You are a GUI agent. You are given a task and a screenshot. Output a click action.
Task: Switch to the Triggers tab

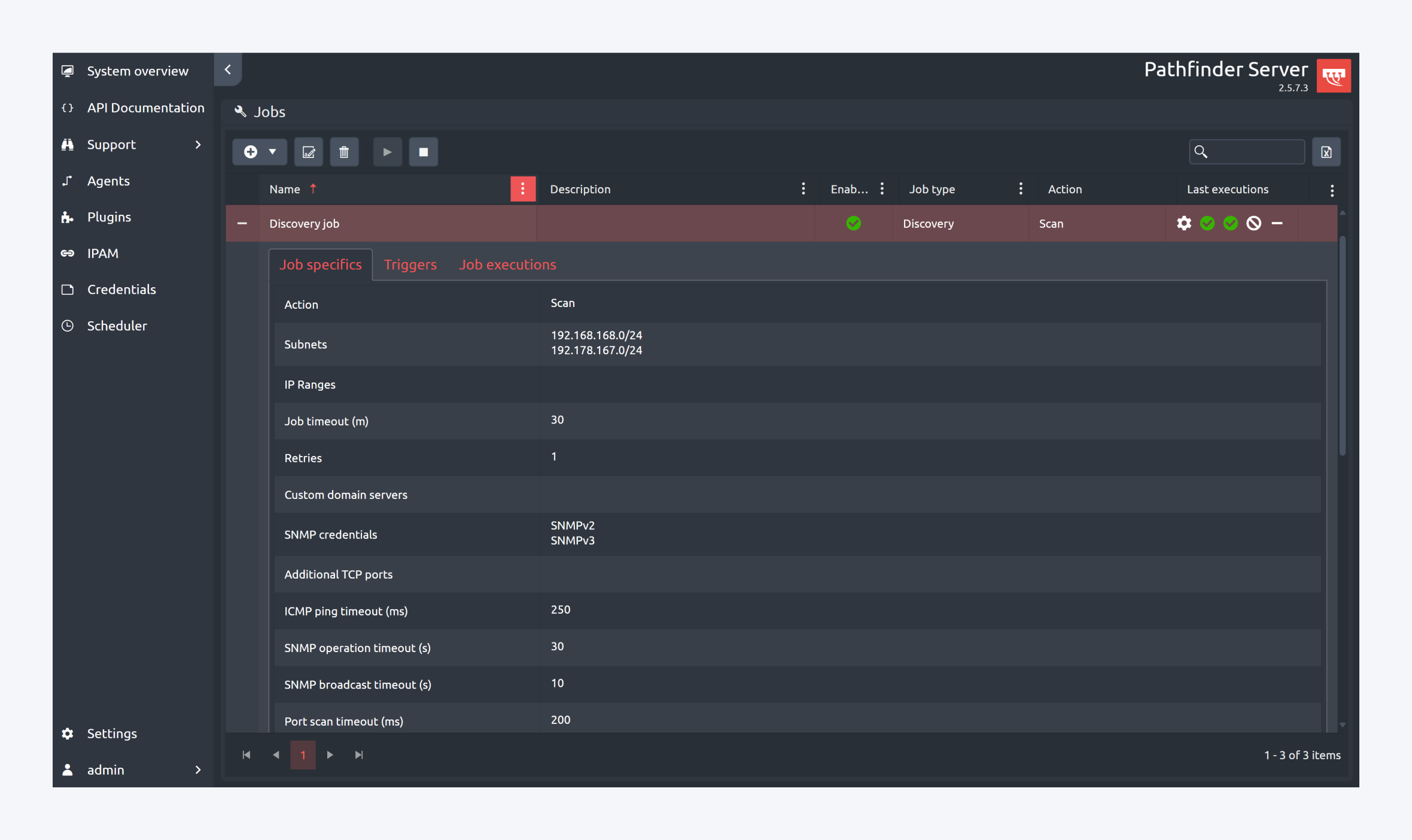410,264
